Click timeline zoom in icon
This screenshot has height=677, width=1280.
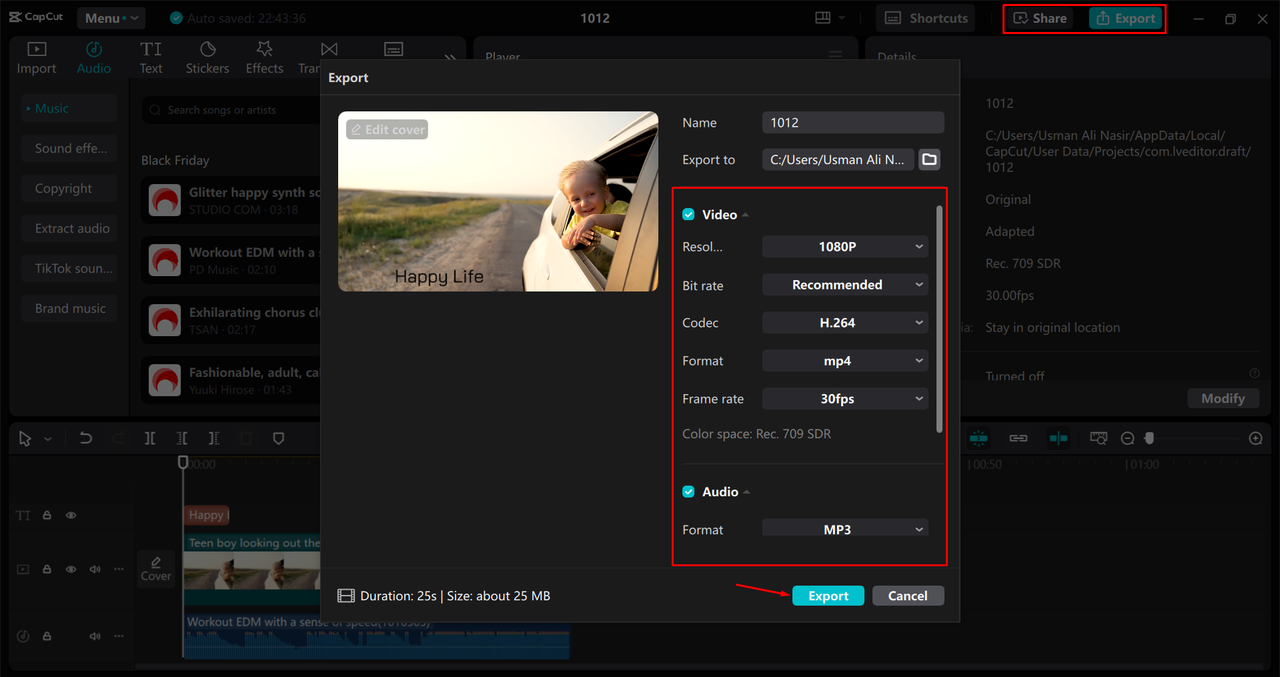(1256, 438)
